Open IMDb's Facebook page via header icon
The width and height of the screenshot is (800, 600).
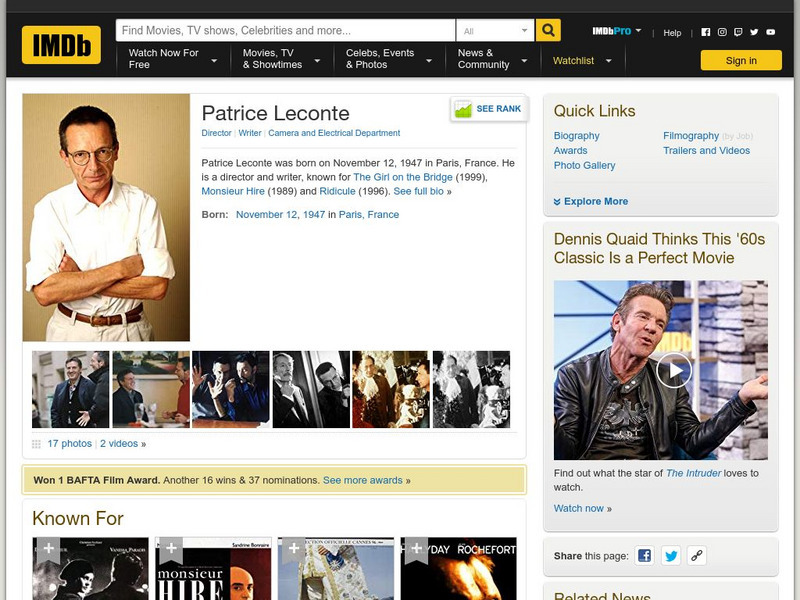coord(706,31)
